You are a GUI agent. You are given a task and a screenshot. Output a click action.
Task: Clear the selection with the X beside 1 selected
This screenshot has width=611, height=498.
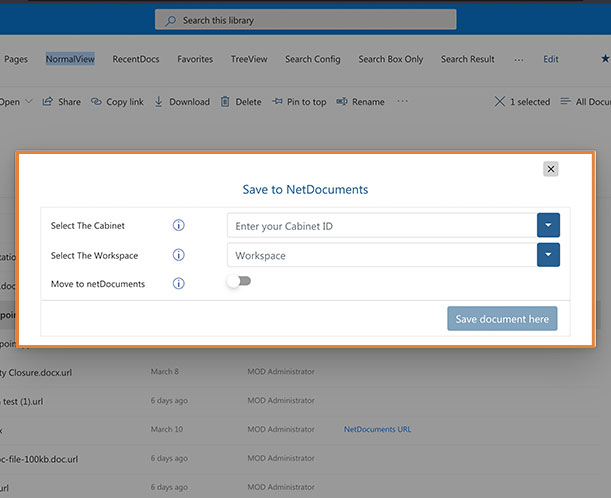point(500,102)
